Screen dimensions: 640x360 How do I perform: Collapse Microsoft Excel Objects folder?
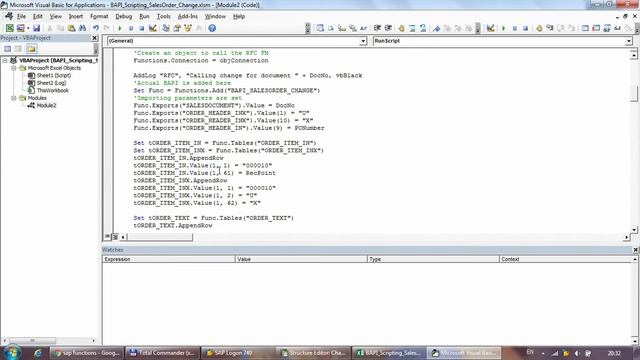[x=13, y=68]
